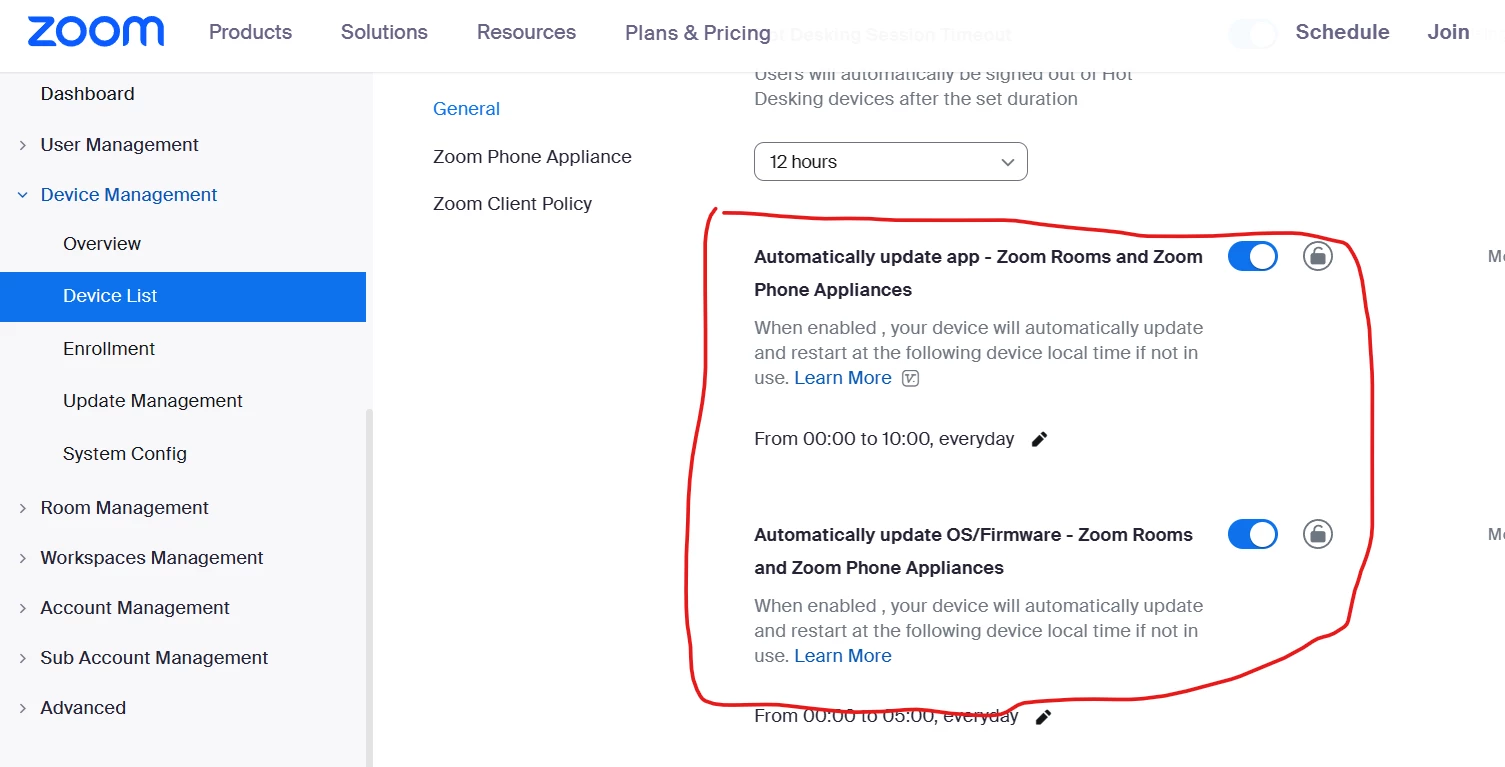Click Schedule in the header
Viewport: 1505px width, 767px height.
click(x=1342, y=32)
